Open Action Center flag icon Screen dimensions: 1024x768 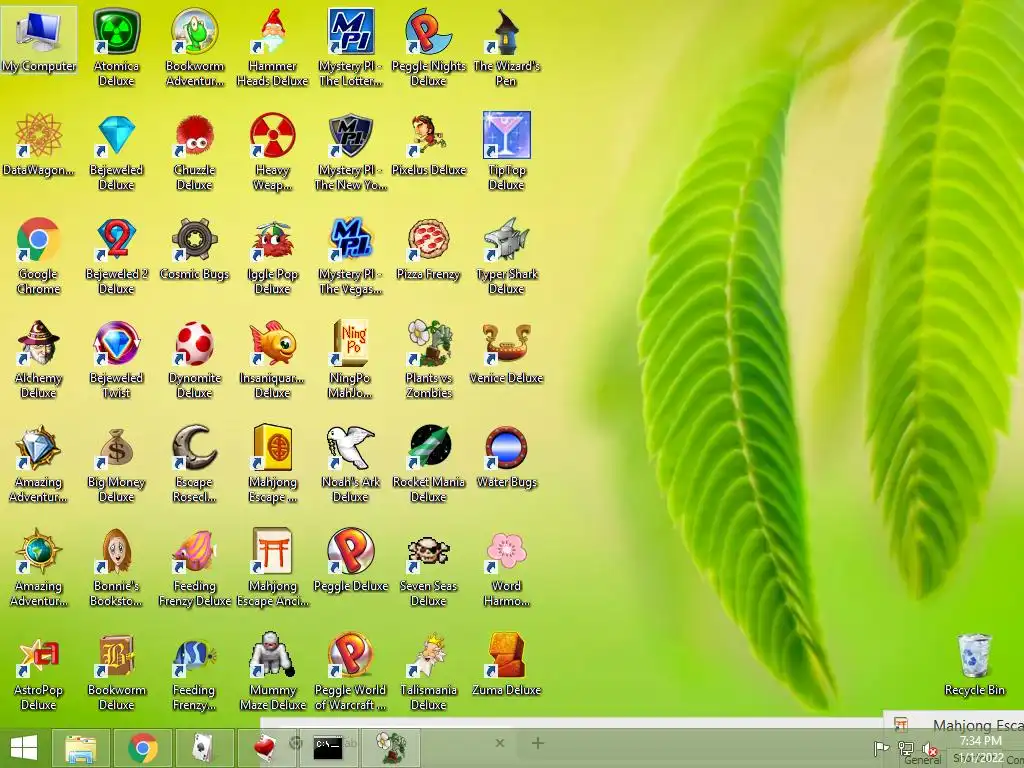tap(882, 749)
